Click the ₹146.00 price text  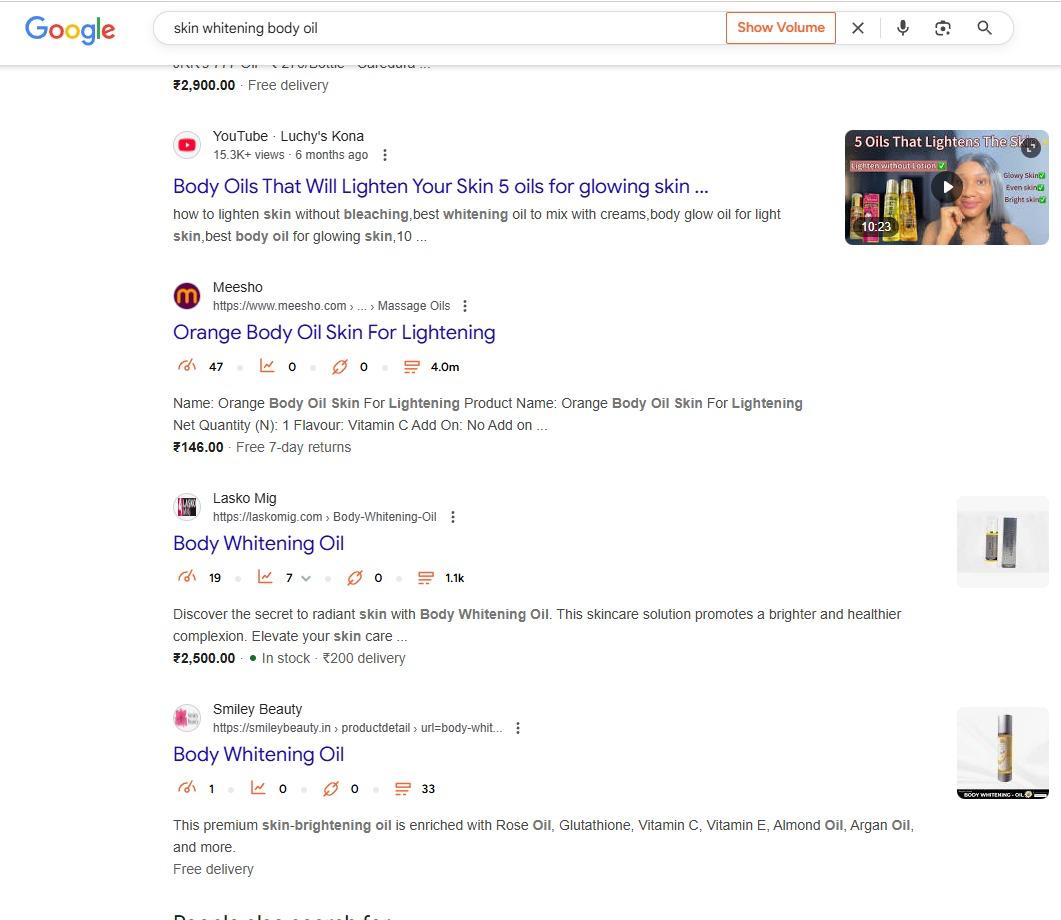(198, 447)
